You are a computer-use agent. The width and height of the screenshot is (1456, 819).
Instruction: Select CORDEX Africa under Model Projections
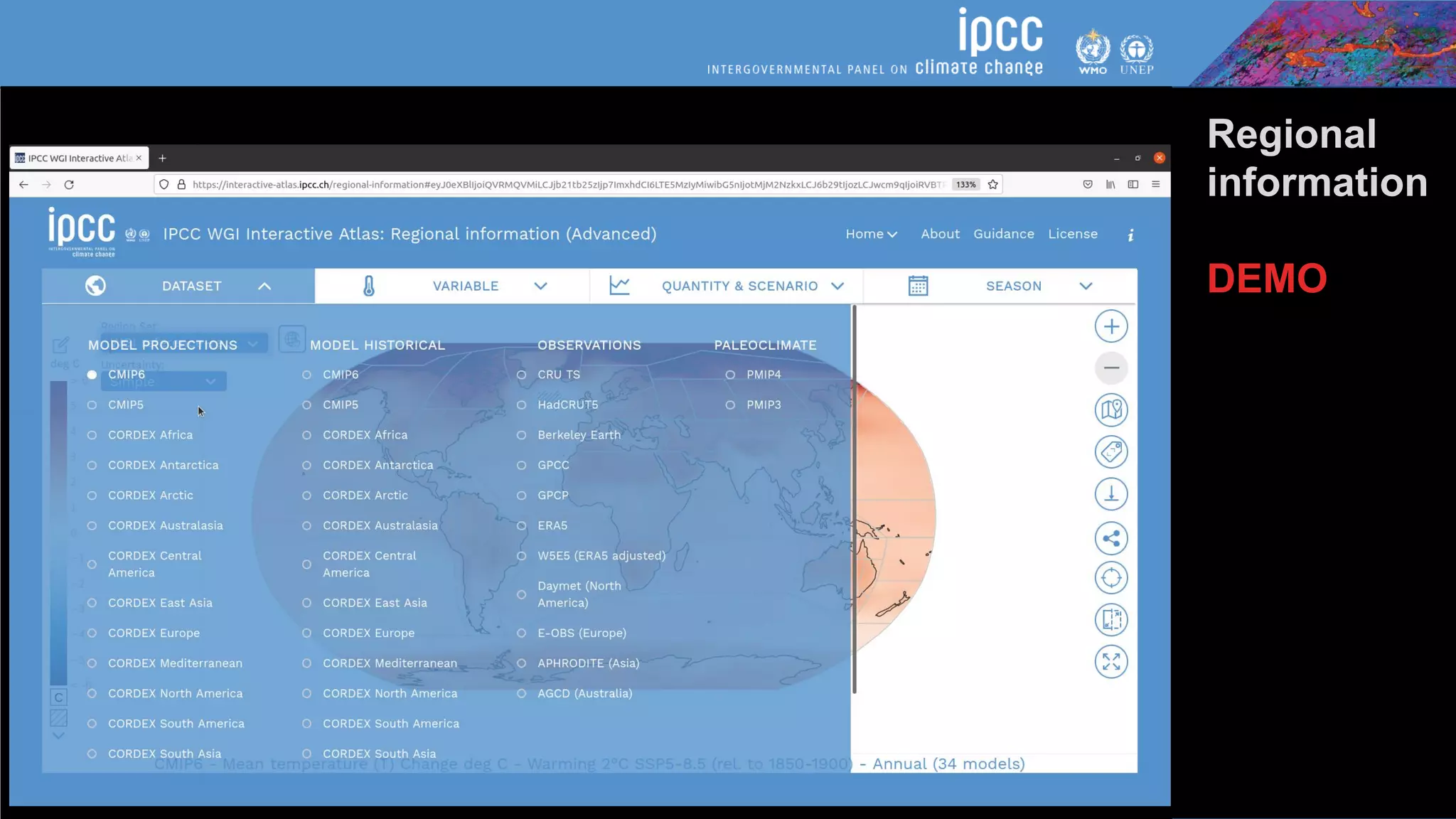[139, 435]
